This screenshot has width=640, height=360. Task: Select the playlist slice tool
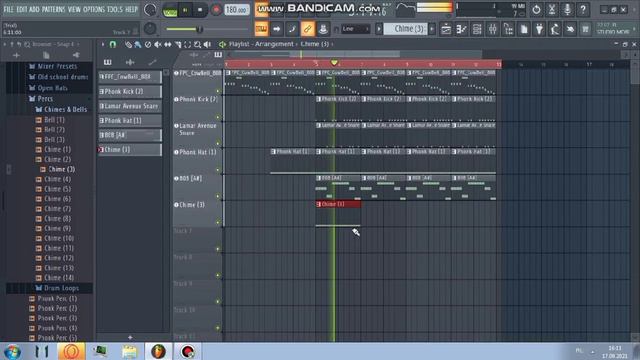pyautogui.click(x=178, y=44)
